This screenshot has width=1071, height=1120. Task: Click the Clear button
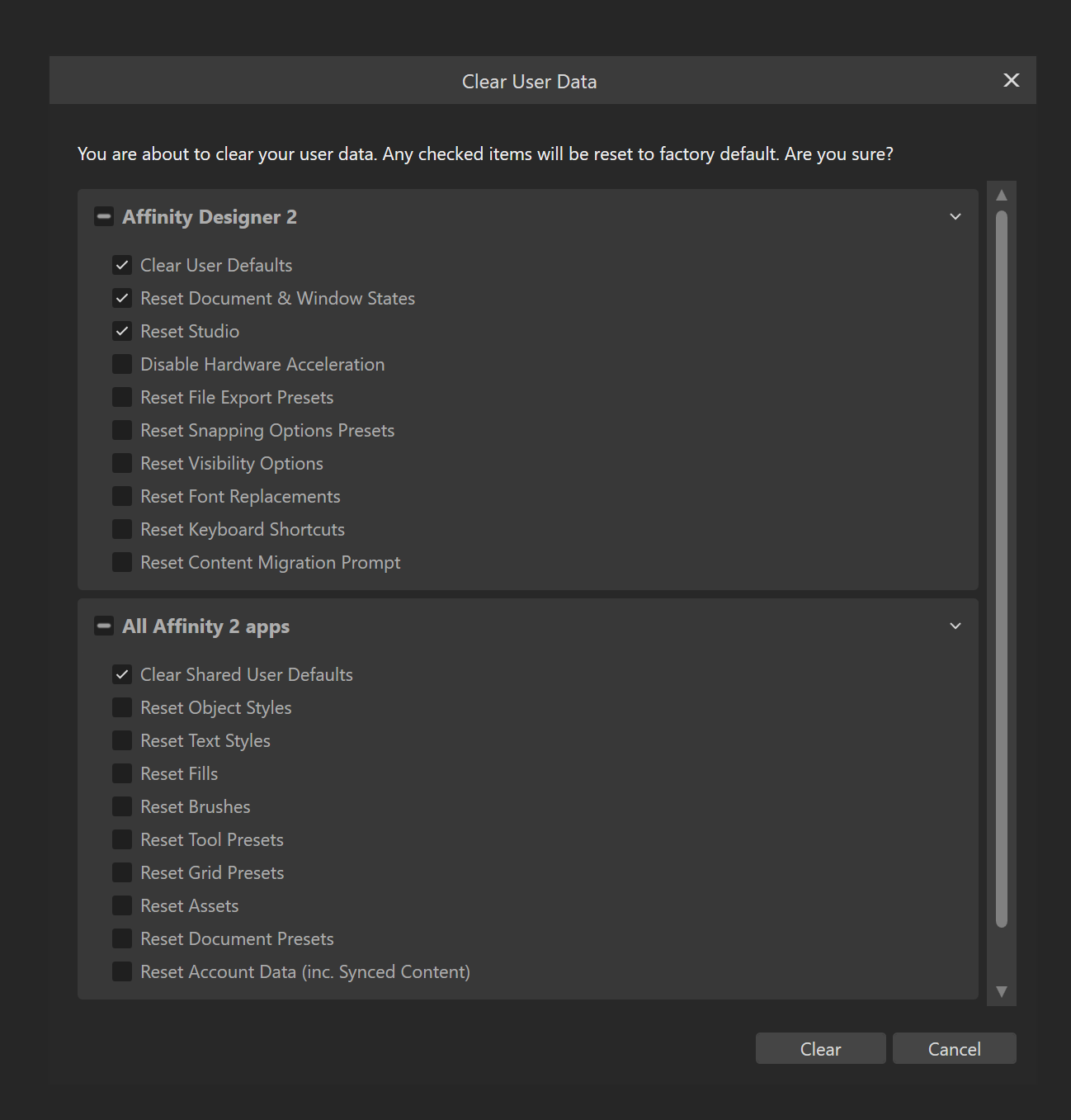[821, 1048]
